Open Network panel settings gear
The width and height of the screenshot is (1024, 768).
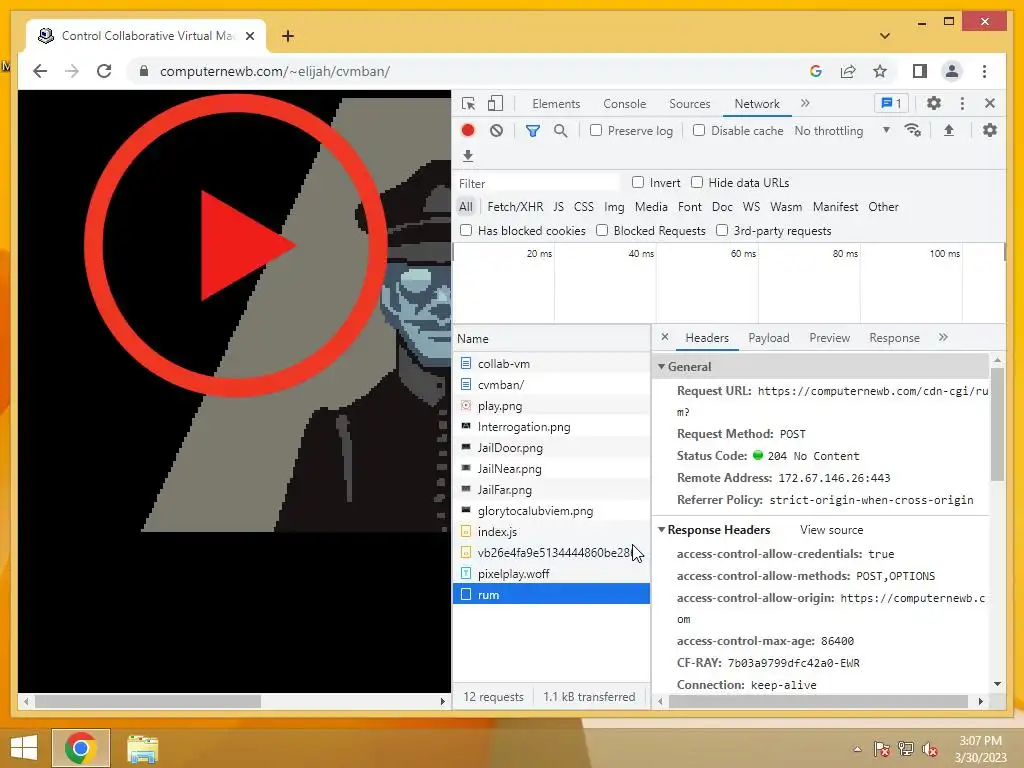(x=990, y=130)
